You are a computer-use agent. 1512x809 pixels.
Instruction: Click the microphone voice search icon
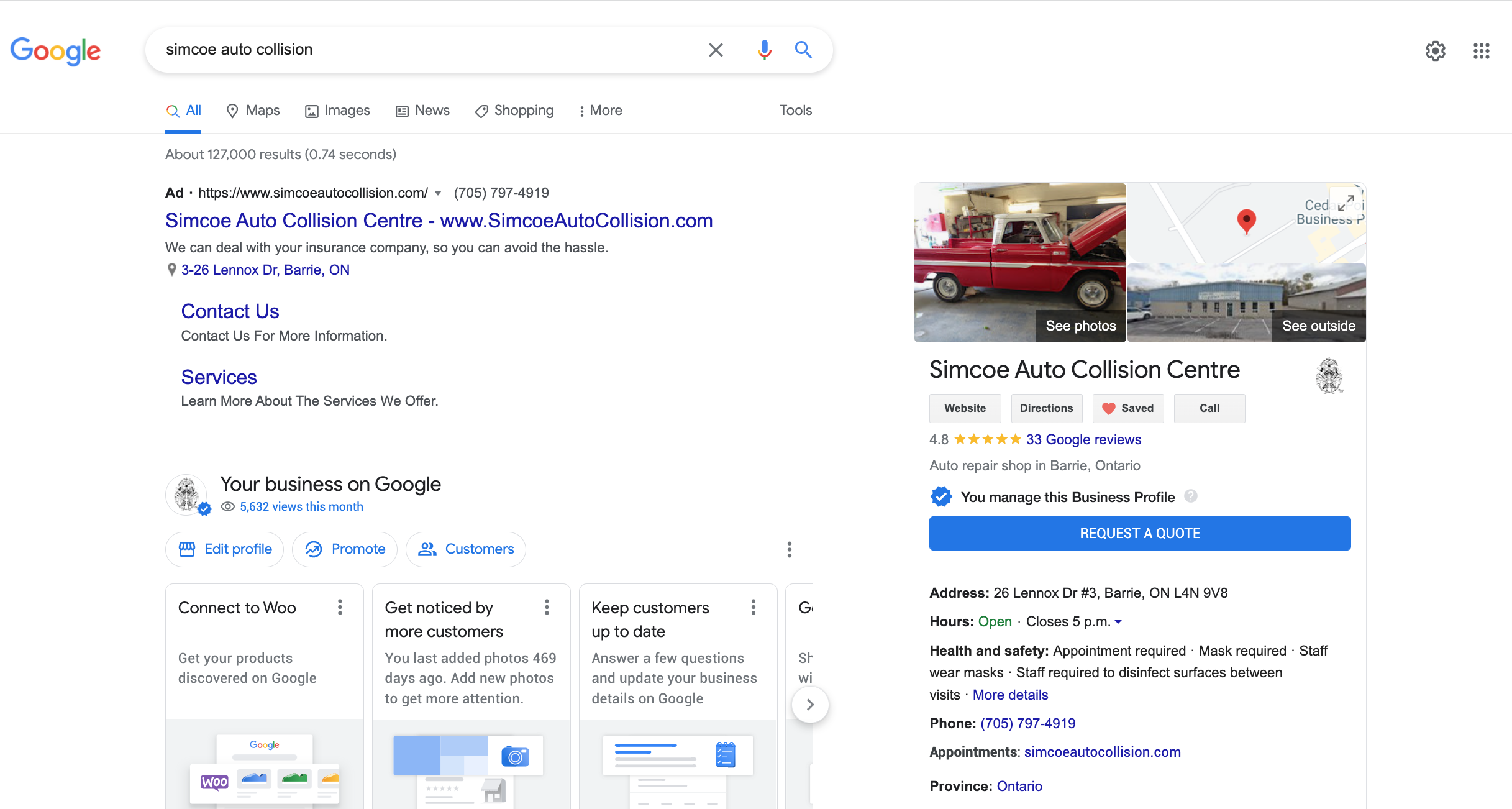click(x=764, y=50)
